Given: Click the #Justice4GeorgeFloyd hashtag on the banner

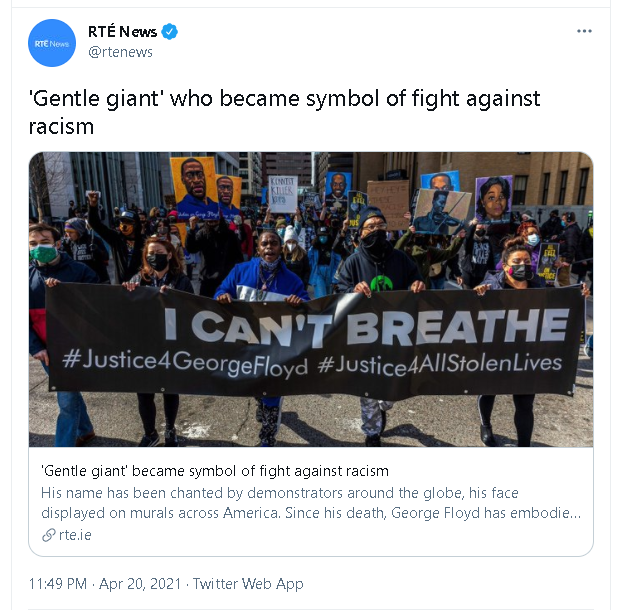Looking at the screenshot, I should pyautogui.click(x=185, y=362).
